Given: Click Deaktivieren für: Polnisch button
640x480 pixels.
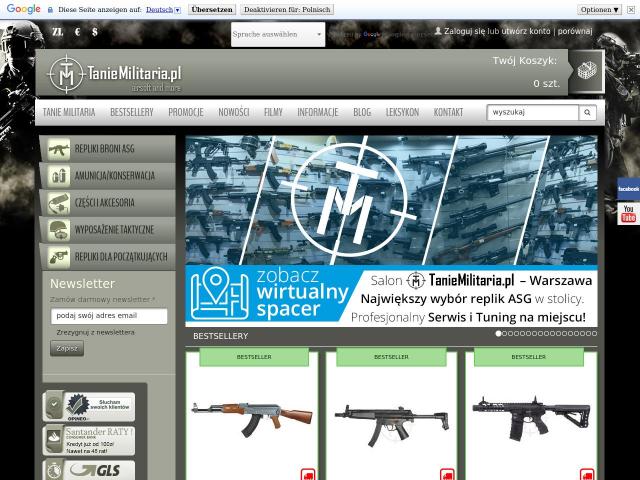Looking at the screenshot, I should coord(287,9).
